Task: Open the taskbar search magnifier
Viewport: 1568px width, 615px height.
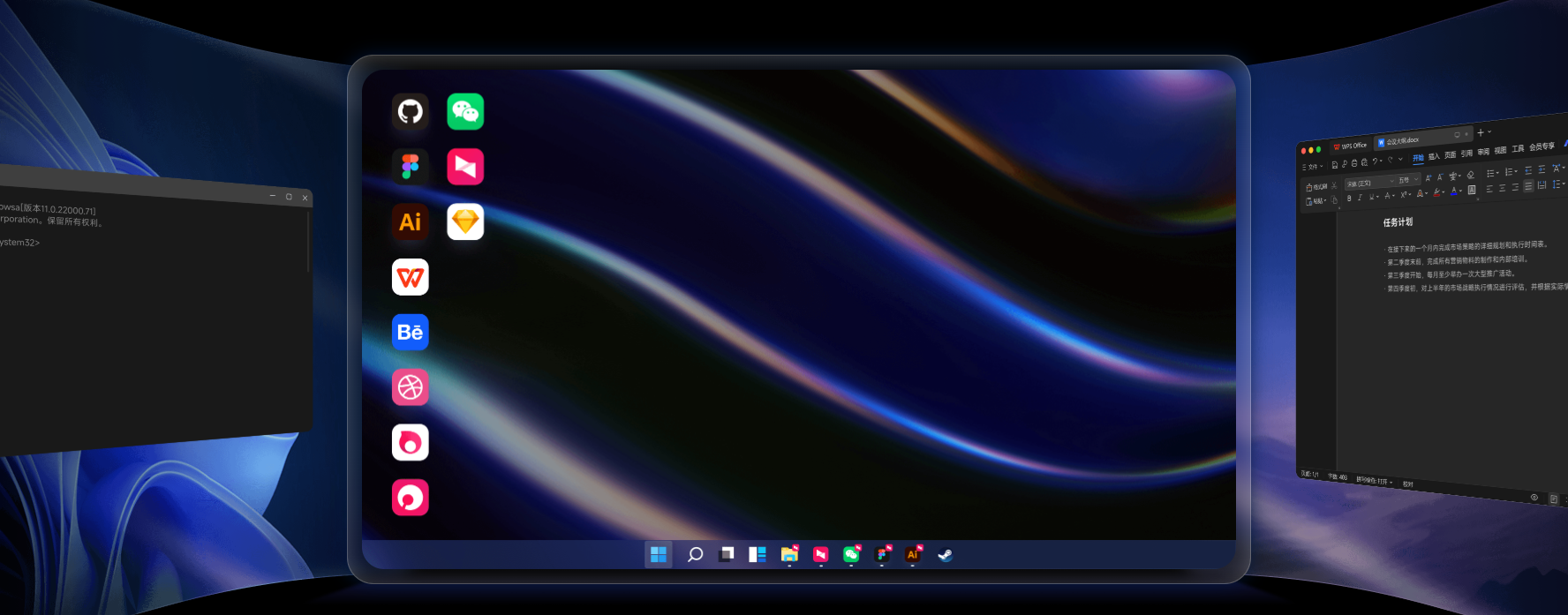Action: click(x=695, y=554)
